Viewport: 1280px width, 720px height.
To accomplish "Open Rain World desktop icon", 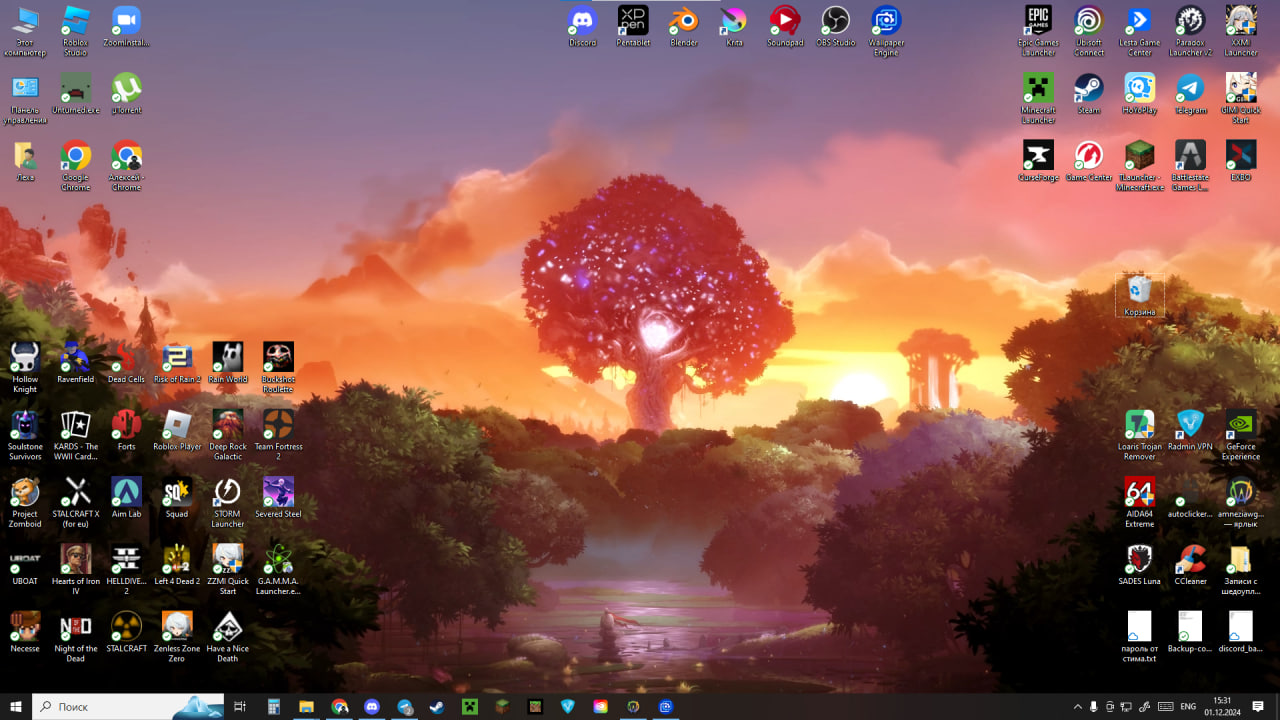I will click(228, 363).
